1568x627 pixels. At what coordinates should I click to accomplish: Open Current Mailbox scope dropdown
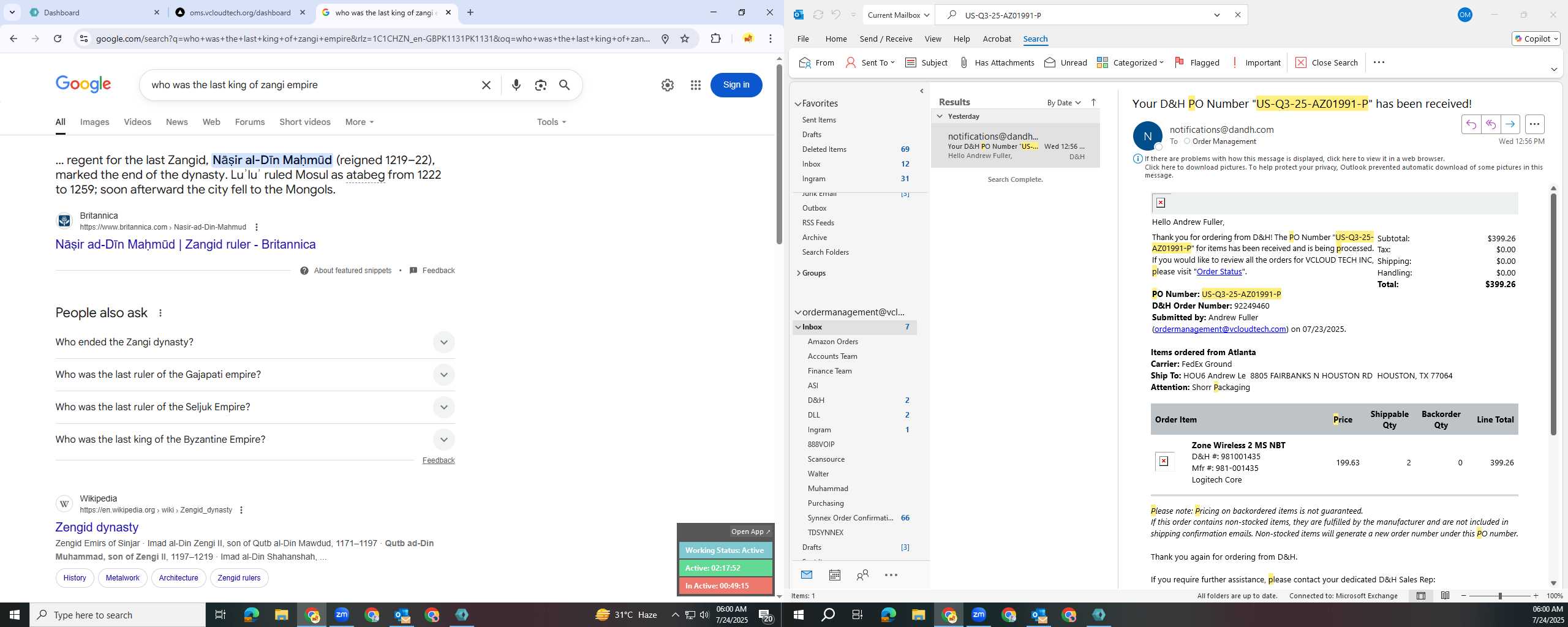tap(898, 15)
